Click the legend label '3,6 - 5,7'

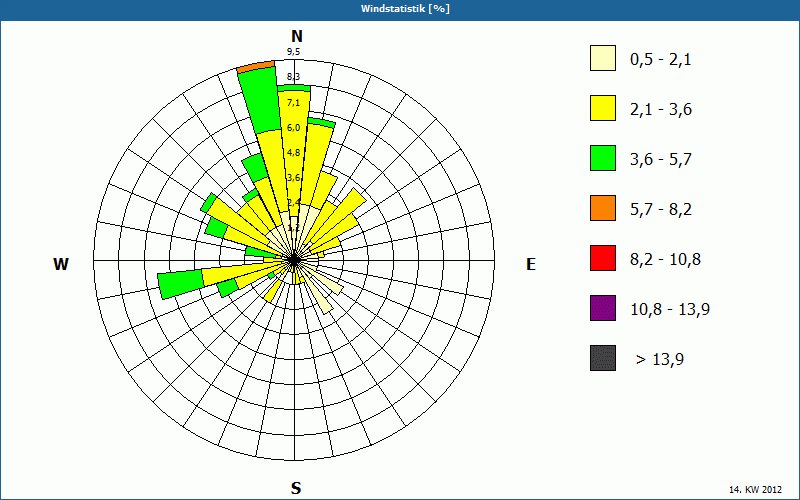coord(661,160)
